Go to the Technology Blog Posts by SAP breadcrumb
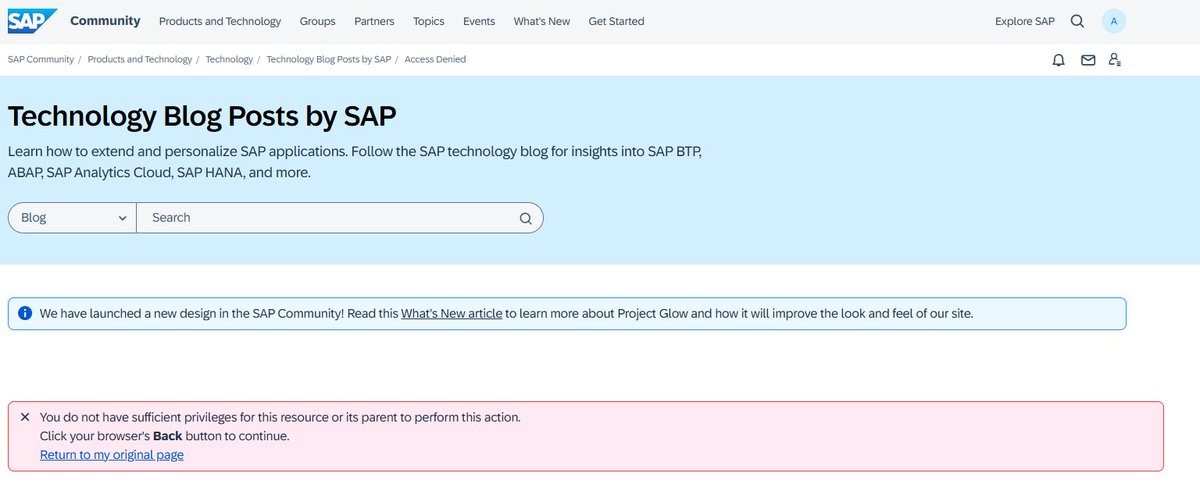Screen dimensions: 1200x498 click(x=329, y=60)
